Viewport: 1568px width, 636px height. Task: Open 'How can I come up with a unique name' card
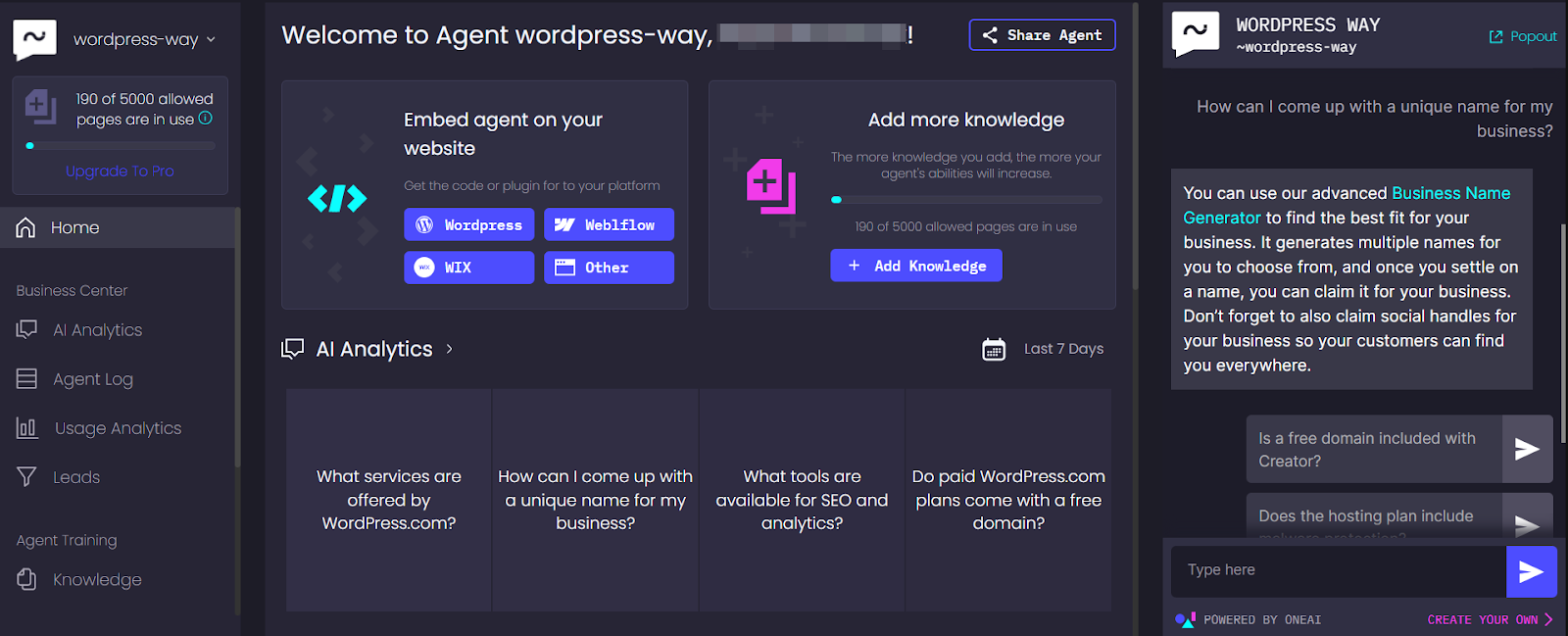pos(596,500)
